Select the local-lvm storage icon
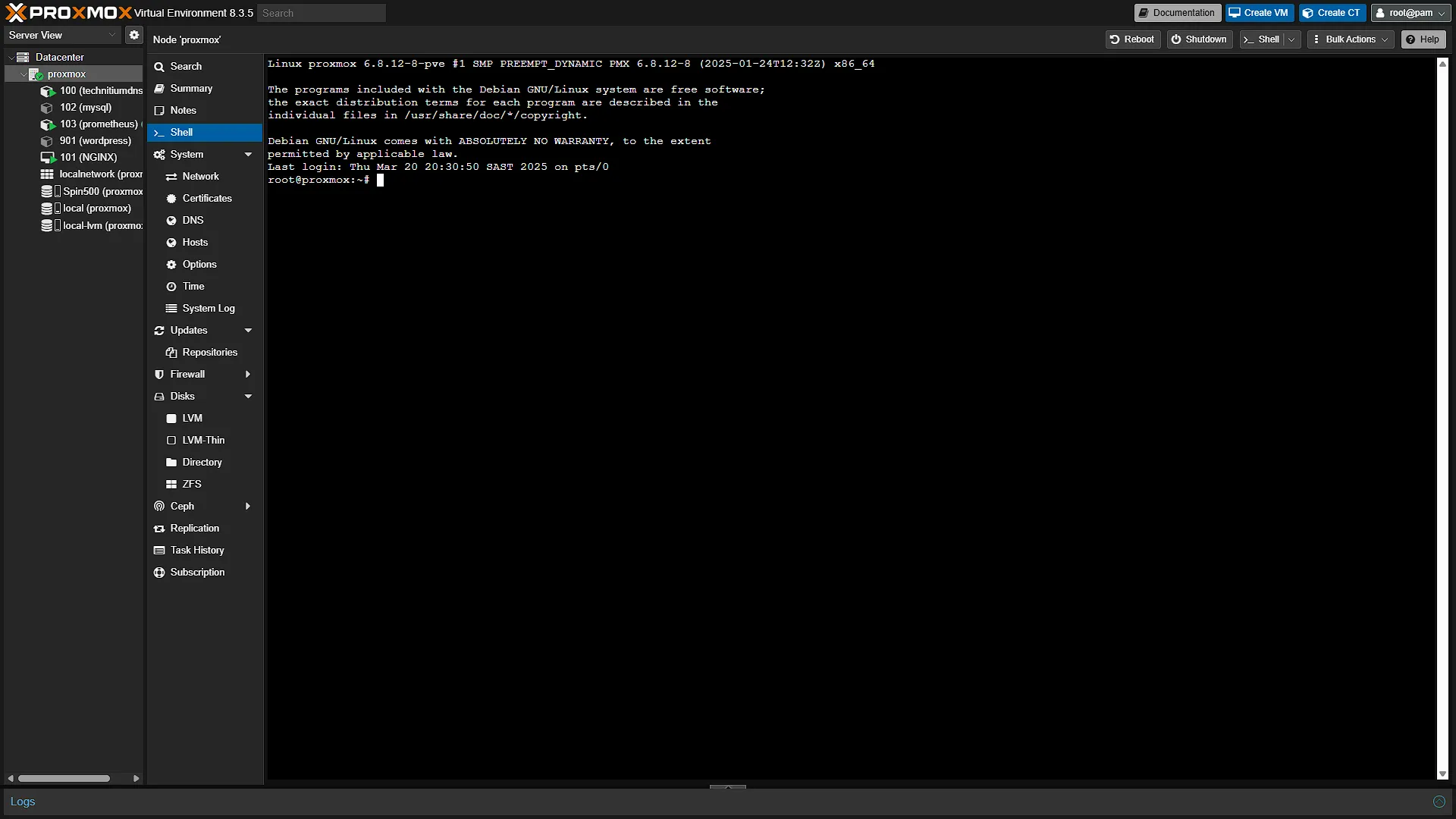This screenshot has width=1456, height=819. pyautogui.click(x=47, y=226)
